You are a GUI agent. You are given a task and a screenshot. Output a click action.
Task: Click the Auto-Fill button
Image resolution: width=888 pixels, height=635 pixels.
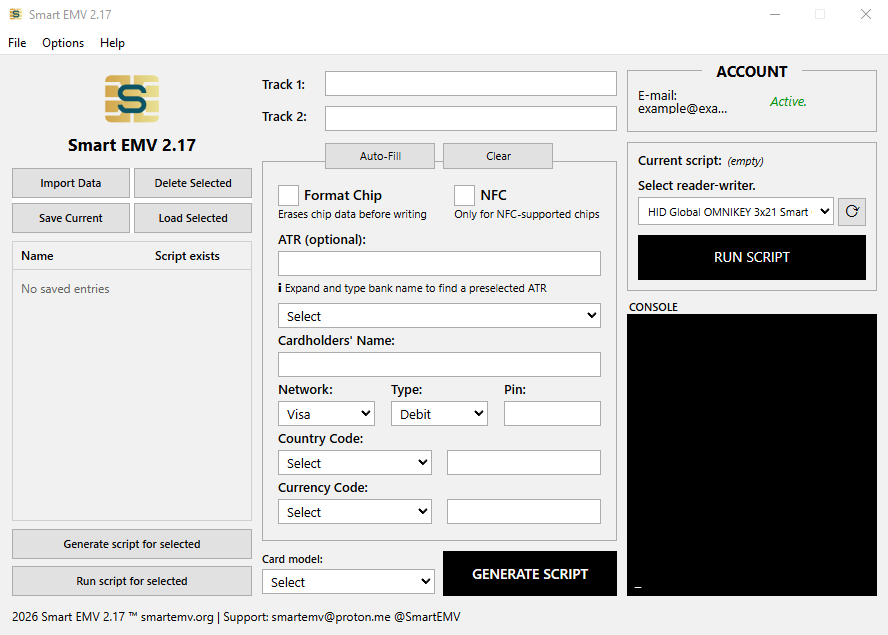pyautogui.click(x=380, y=156)
